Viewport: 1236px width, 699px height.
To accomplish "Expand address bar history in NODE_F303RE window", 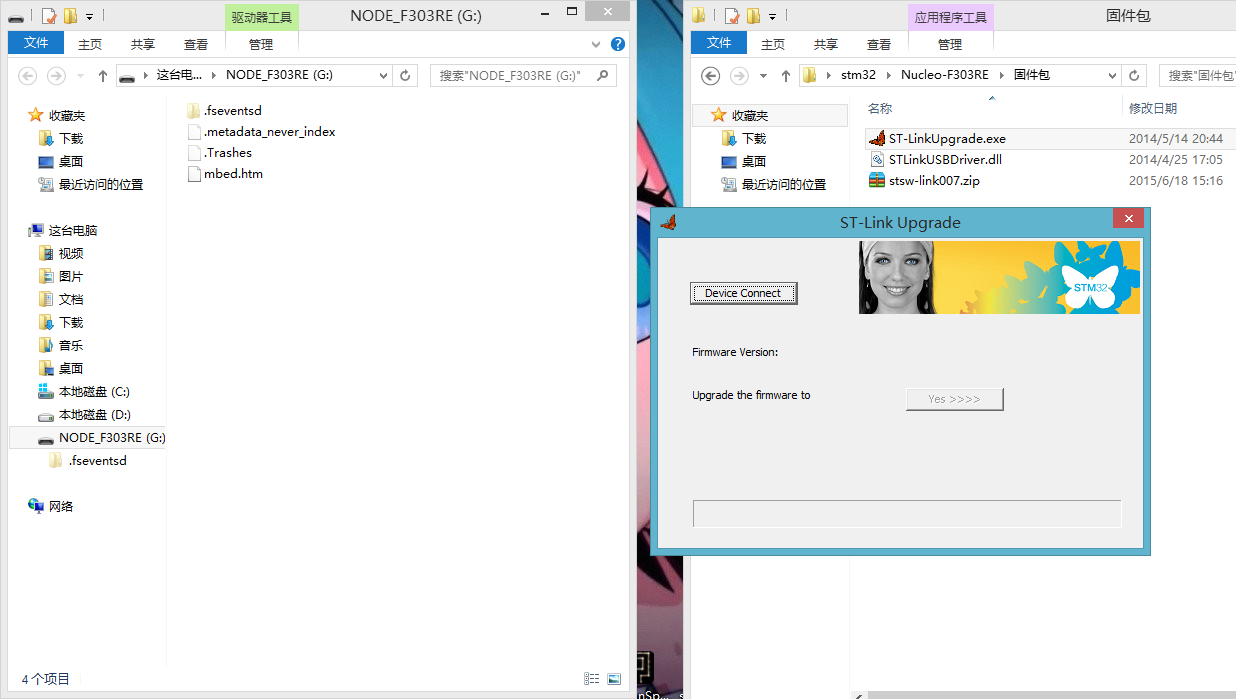I will pyautogui.click(x=383, y=75).
